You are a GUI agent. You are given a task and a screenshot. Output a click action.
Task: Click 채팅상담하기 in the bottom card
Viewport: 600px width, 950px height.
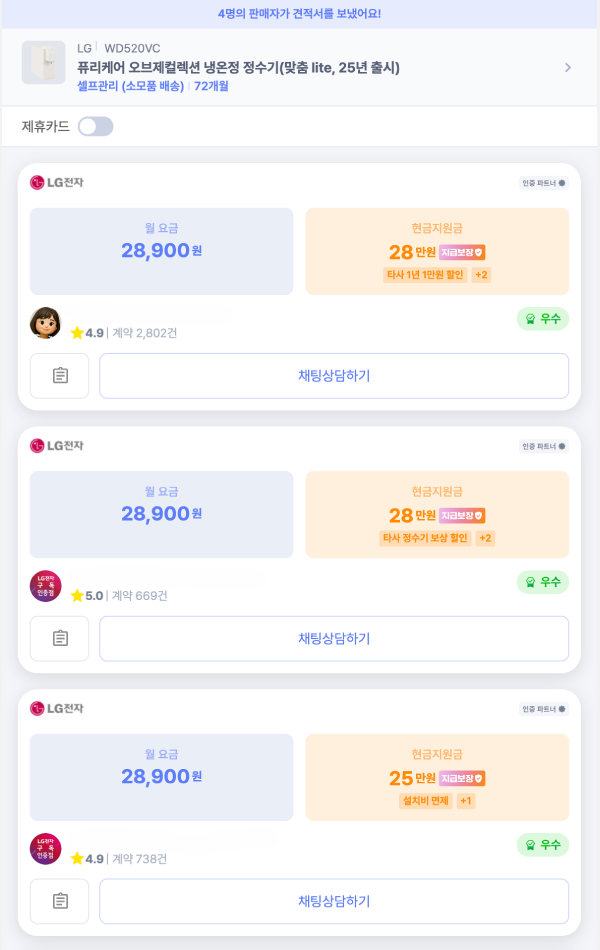click(x=333, y=901)
